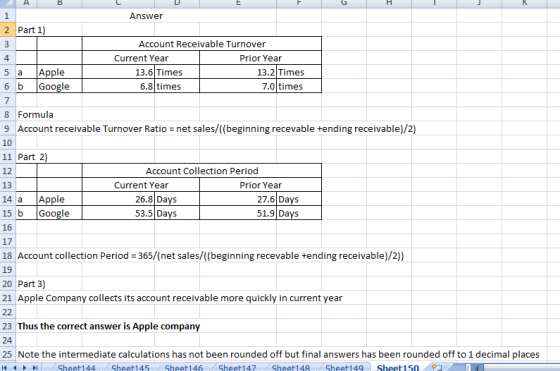Click 'times' next to 7.0
The height and width of the screenshot is (371, 560).
[299, 86]
